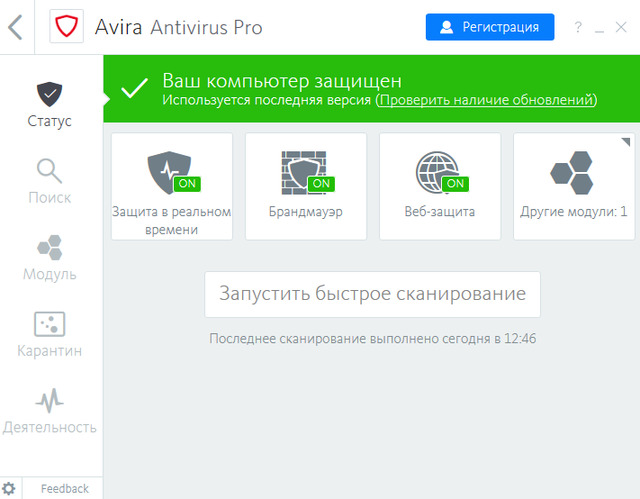
Task: Start Запустить быстрое сканирование
Action: (372, 294)
